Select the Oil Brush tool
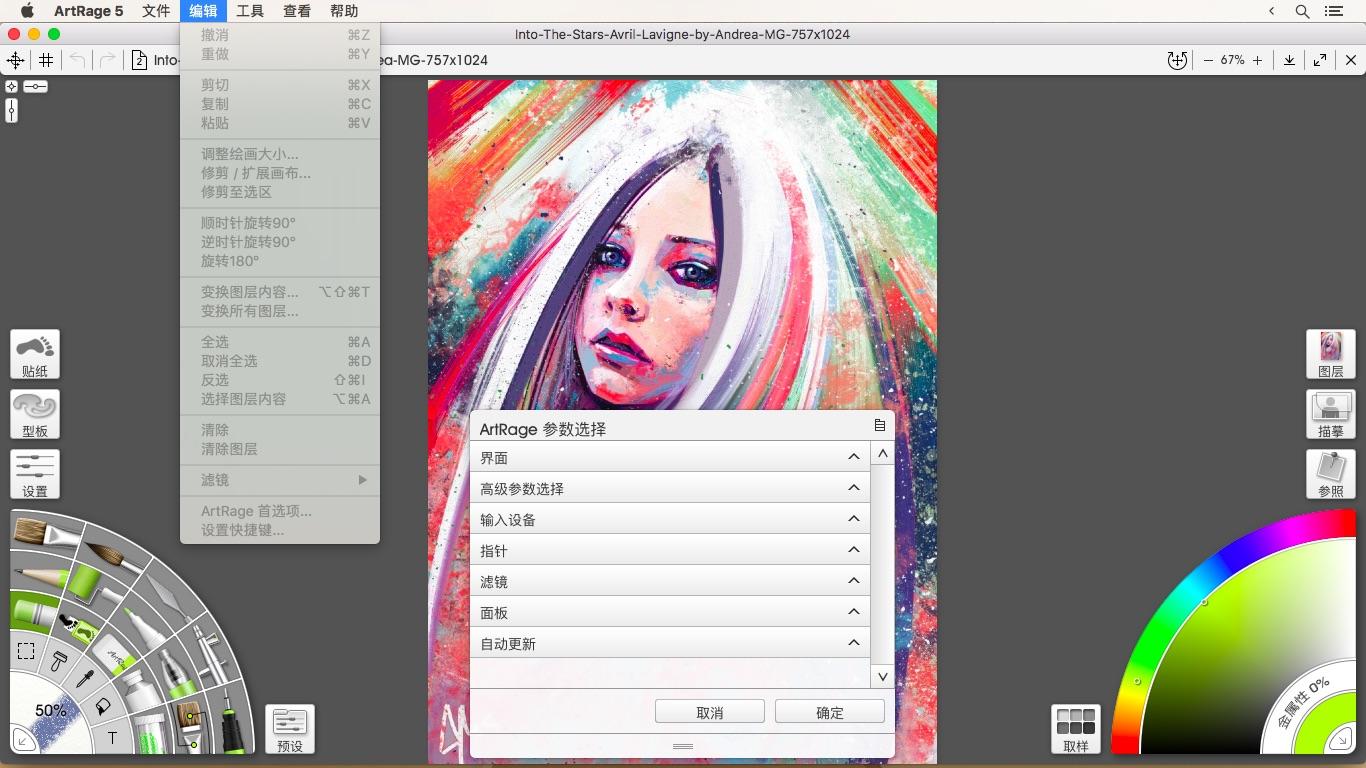 45,532
